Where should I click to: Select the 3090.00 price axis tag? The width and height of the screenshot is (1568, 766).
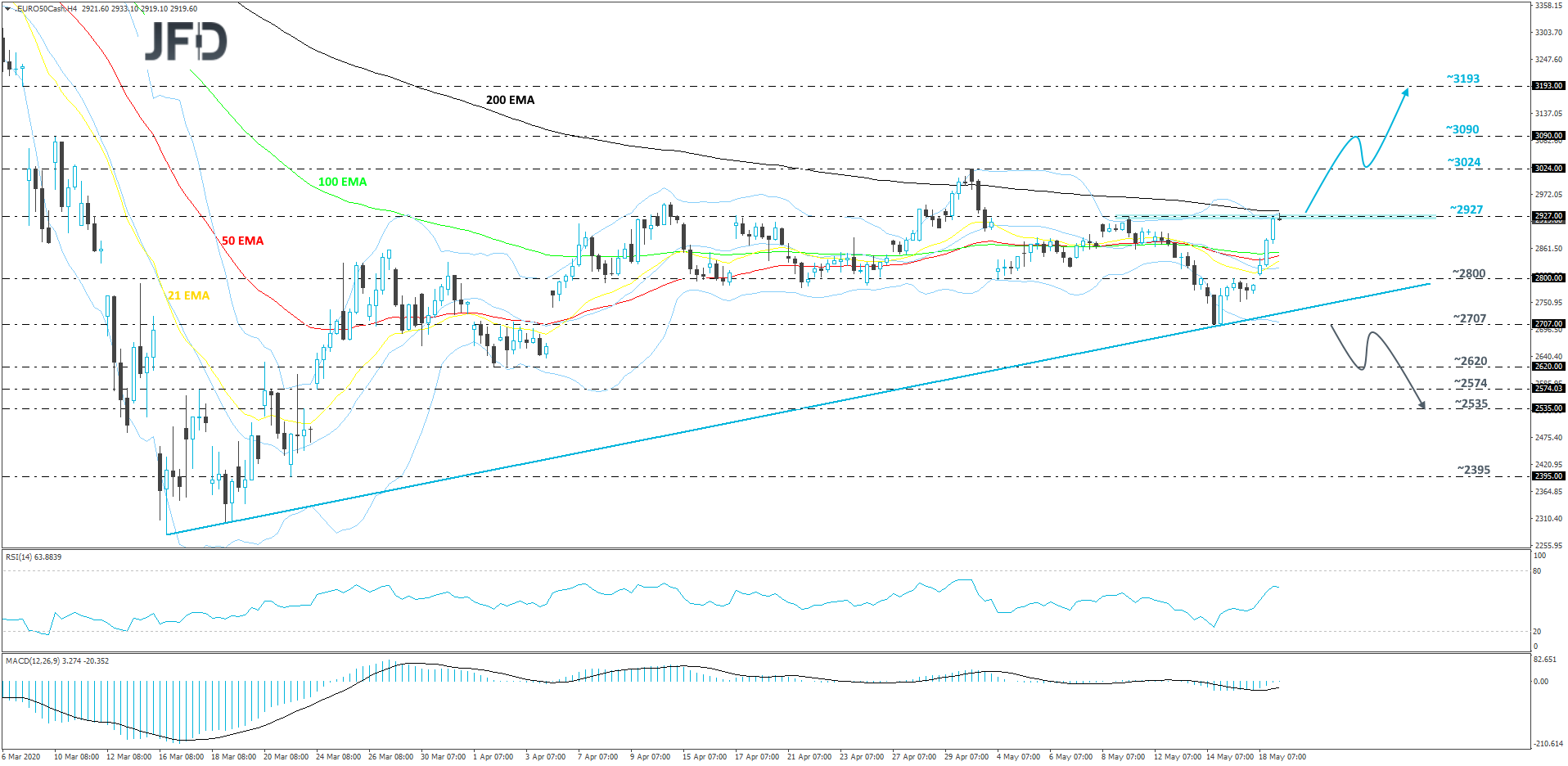point(1548,136)
